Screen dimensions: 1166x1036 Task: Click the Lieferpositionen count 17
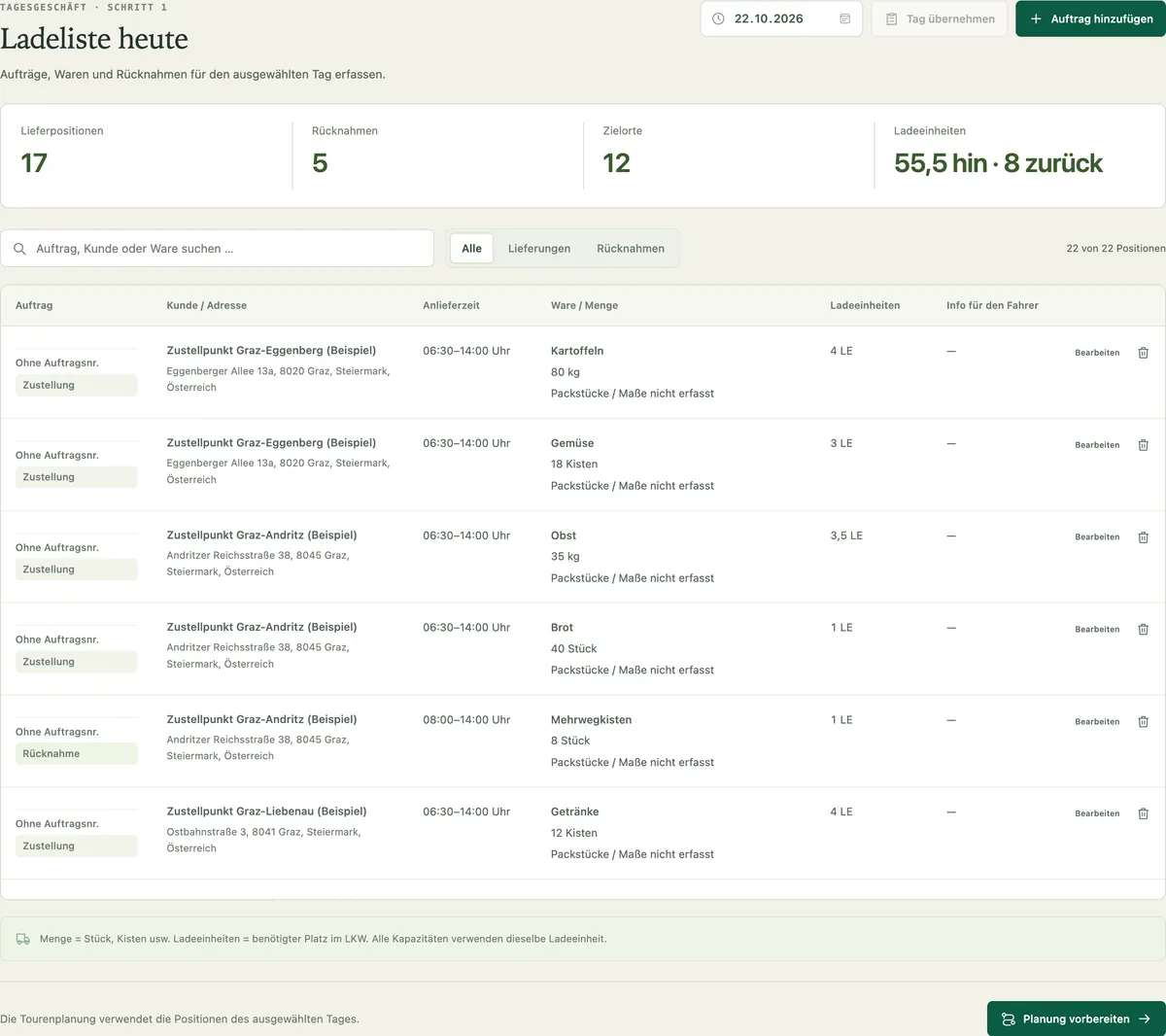click(x=34, y=163)
